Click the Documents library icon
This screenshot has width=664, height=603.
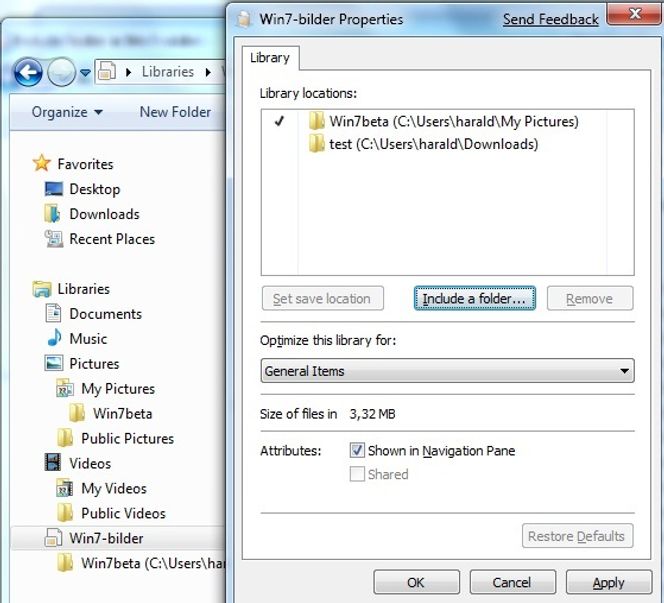coord(53,313)
